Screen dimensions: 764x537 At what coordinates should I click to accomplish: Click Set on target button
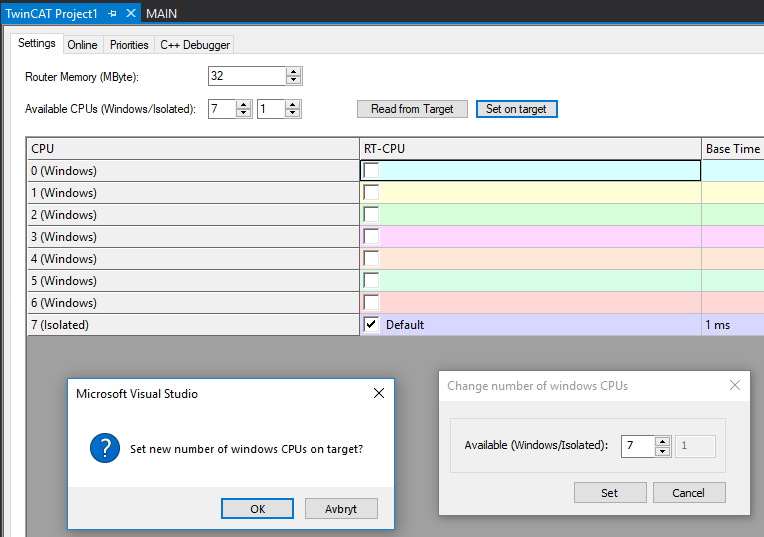pyautogui.click(x=516, y=109)
